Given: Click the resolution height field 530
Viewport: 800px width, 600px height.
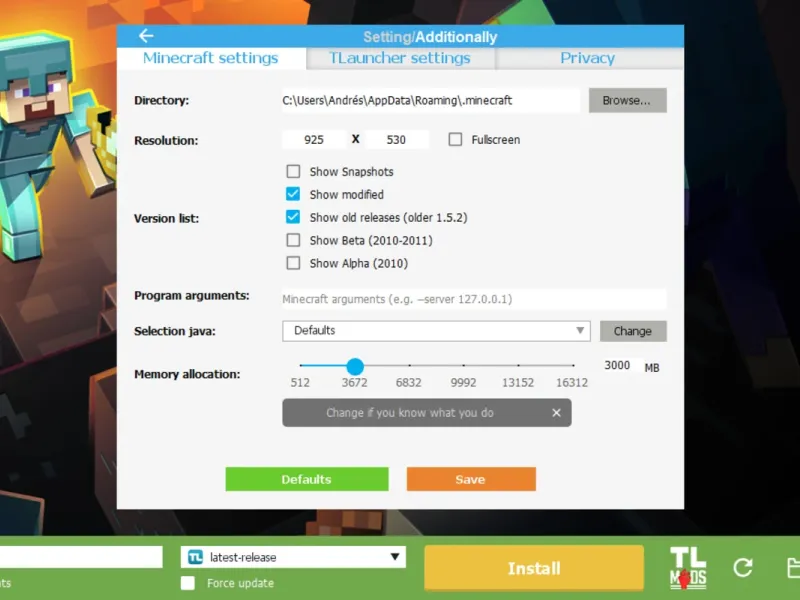Looking at the screenshot, I should (x=396, y=139).
